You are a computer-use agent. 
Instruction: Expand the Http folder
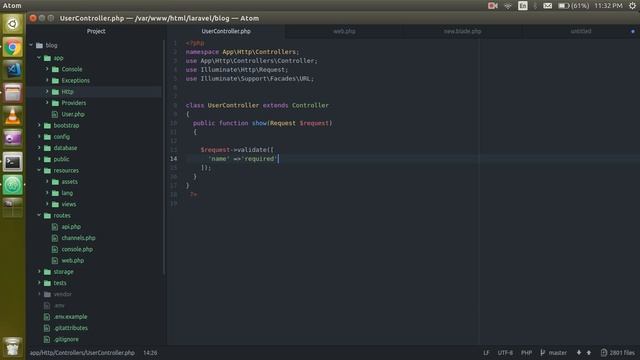click(x=47, y=91)
